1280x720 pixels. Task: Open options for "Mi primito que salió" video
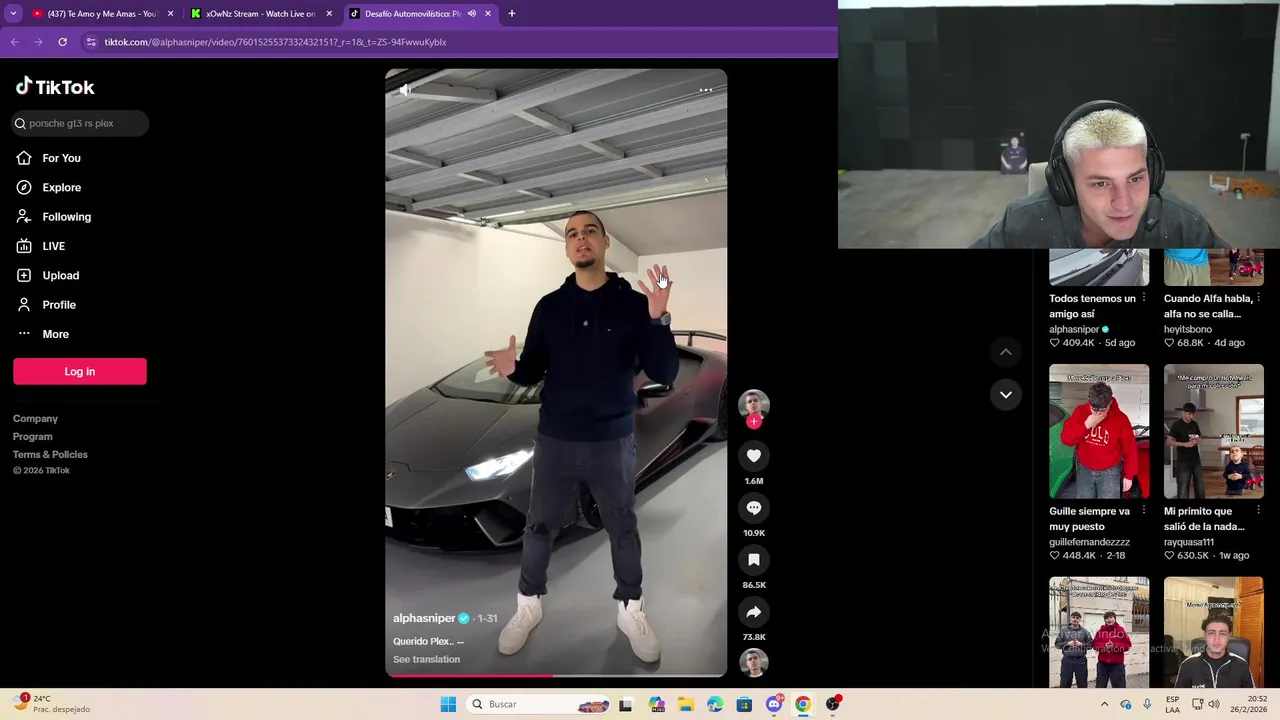1258,511
